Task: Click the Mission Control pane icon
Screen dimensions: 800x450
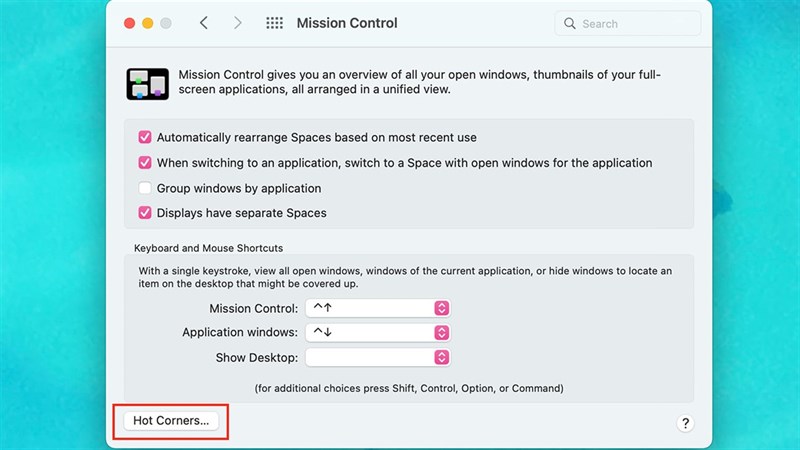Action: 147,84
